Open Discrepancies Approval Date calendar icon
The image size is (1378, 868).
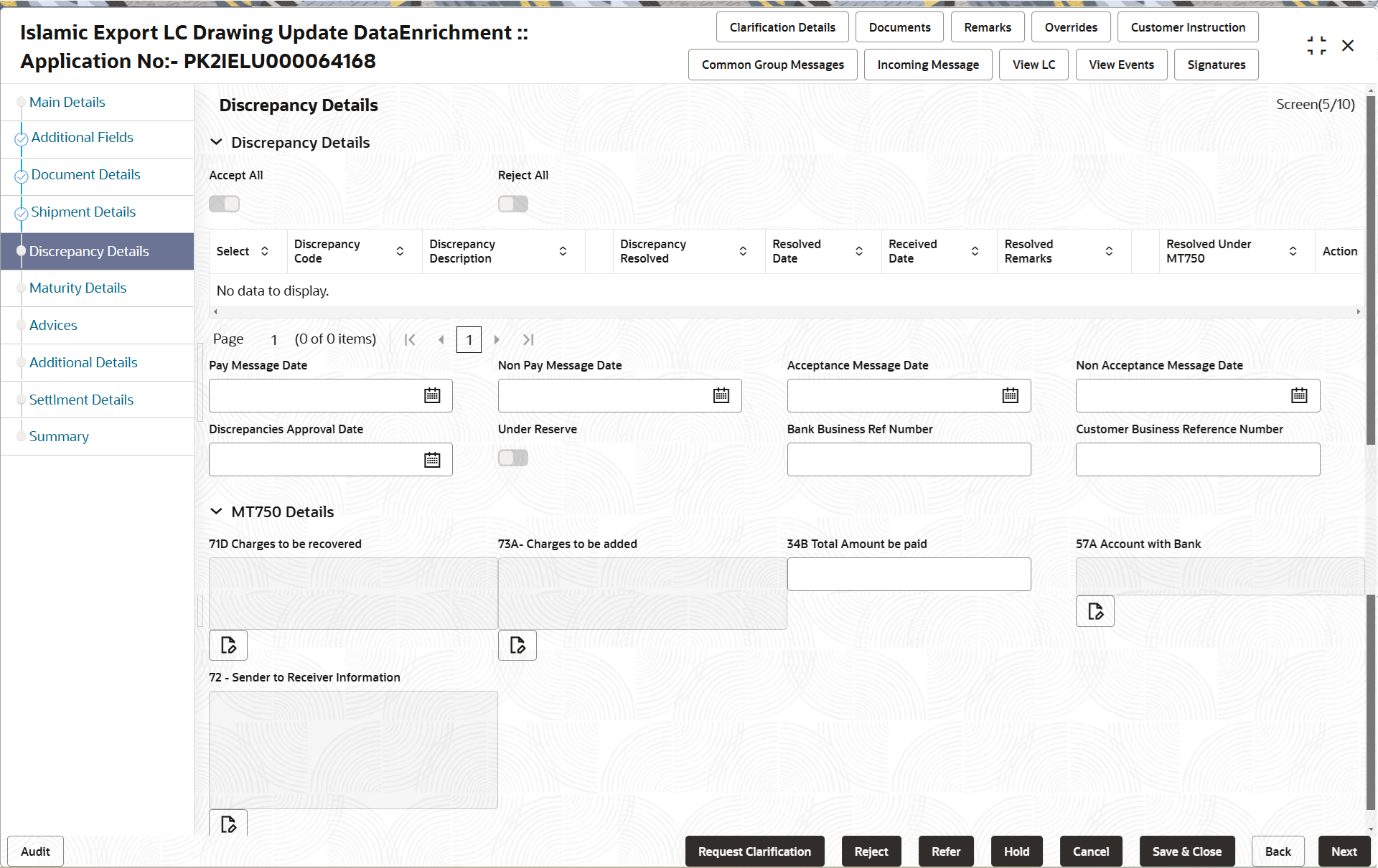[432, 460]
